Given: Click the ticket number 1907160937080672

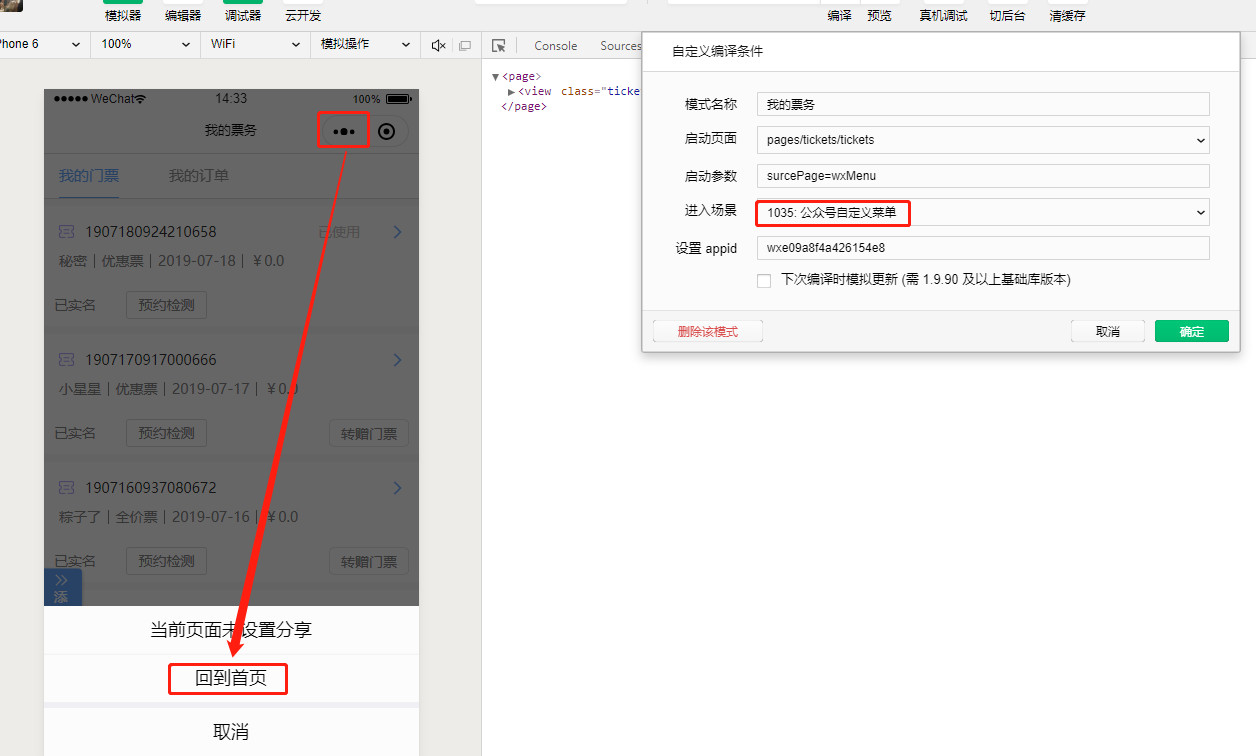Looking at the screenshot, I should pos(151,488).
